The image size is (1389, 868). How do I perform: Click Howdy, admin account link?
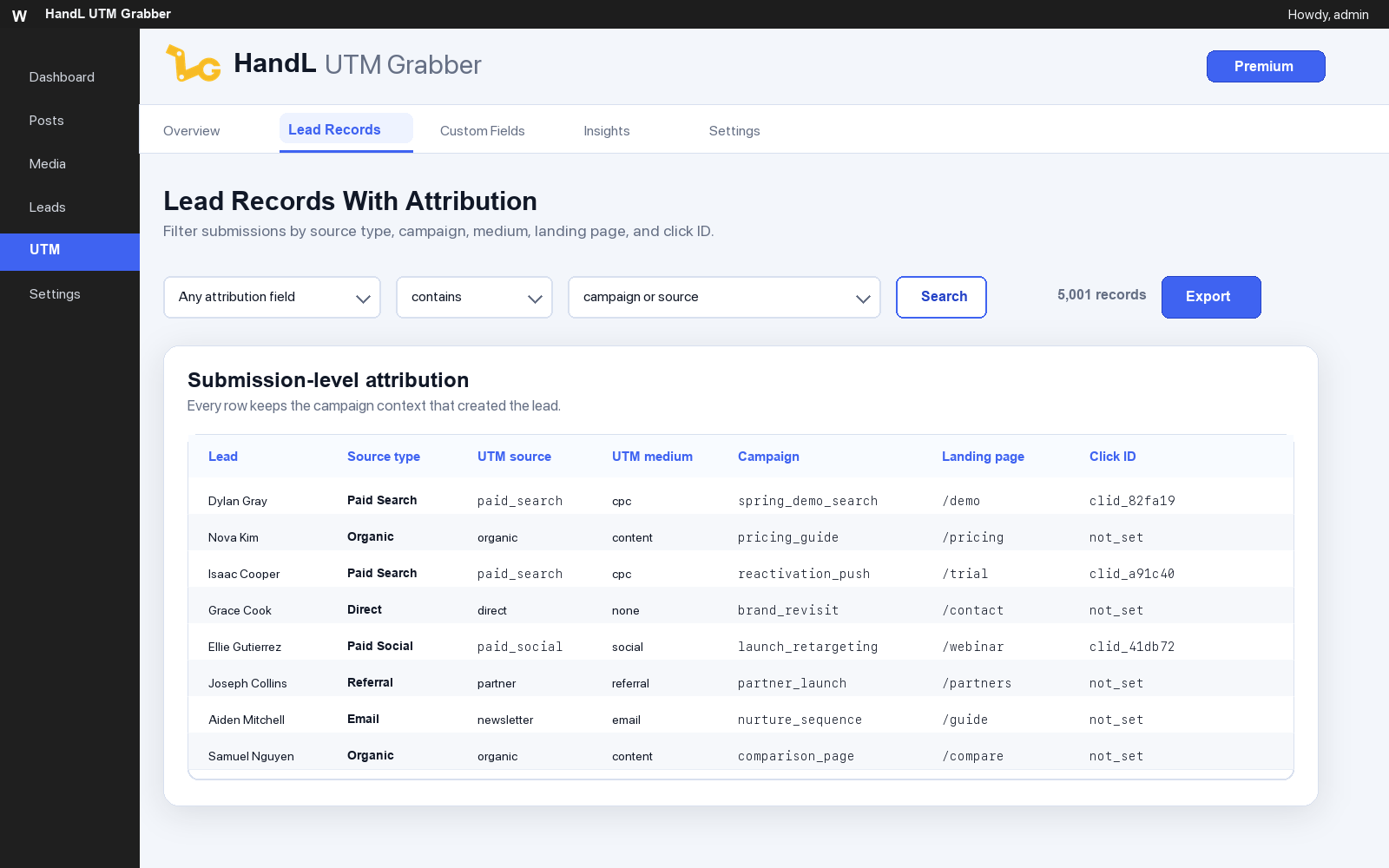1328,15
